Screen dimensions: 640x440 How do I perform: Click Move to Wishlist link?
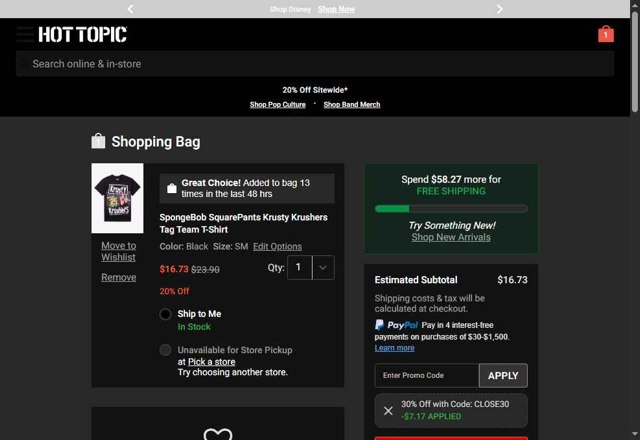coord(118,251)
